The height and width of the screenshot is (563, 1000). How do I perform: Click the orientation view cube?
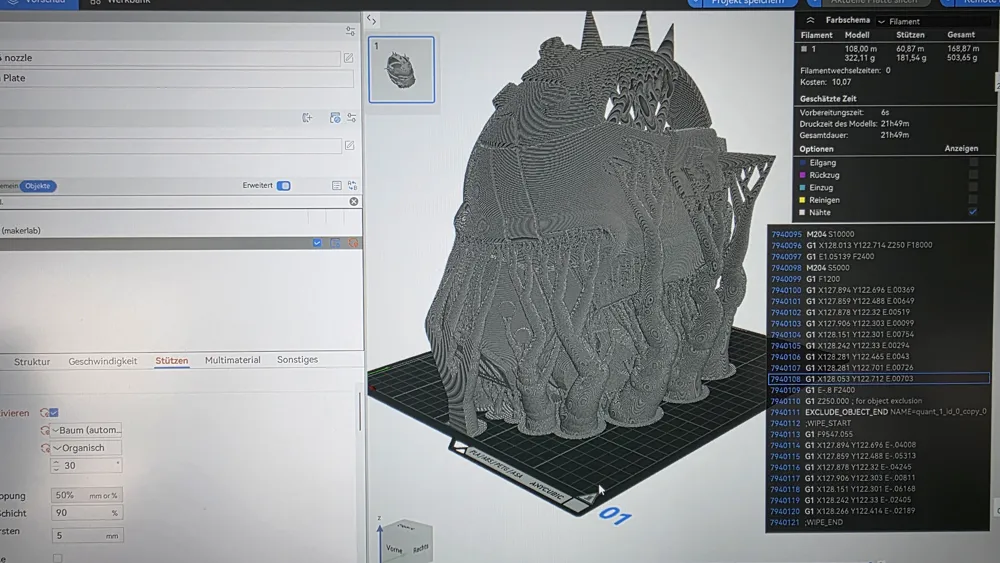[x=406, y=541]
